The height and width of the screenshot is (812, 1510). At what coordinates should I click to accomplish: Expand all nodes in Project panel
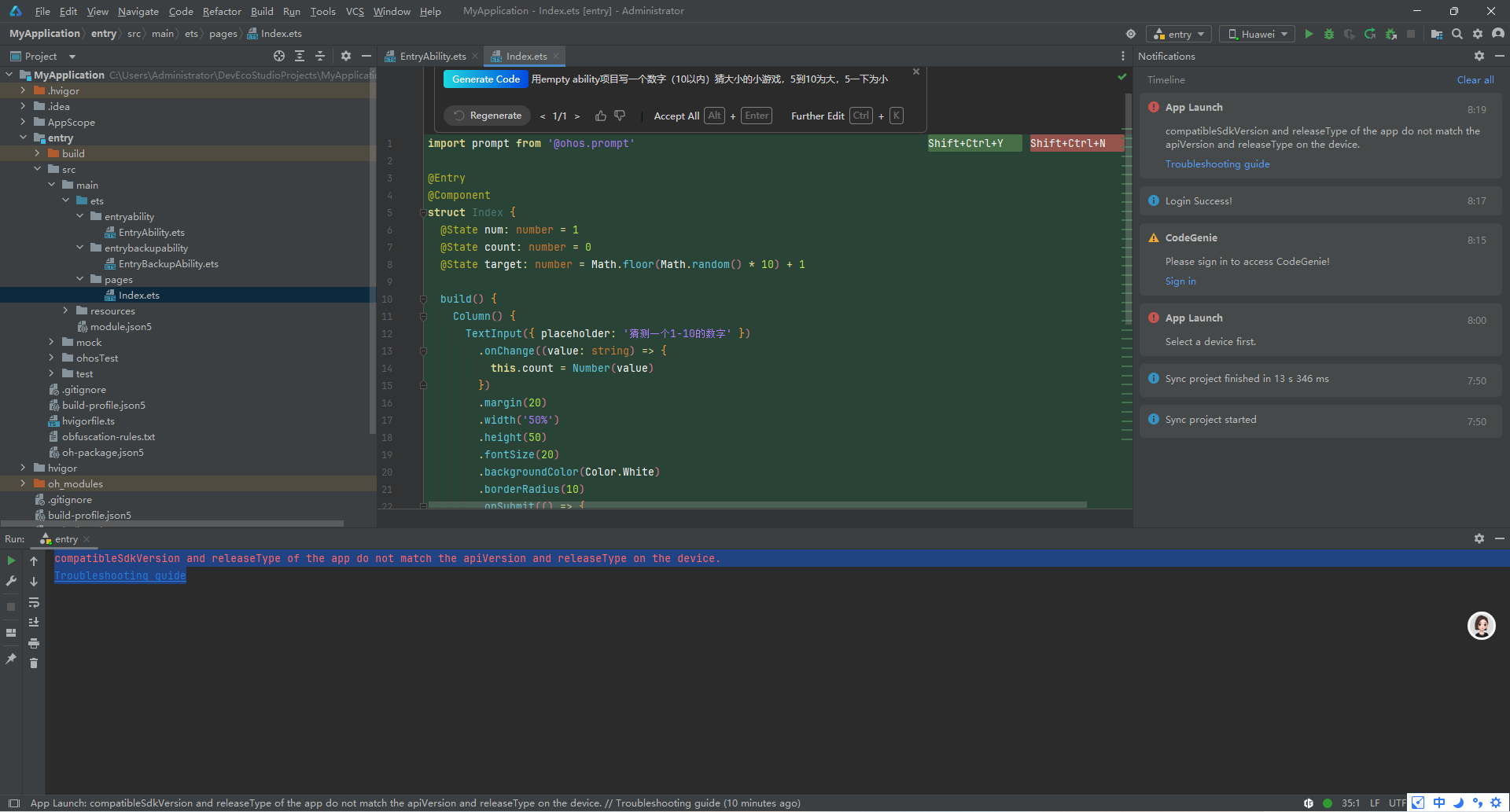(300, 56)
